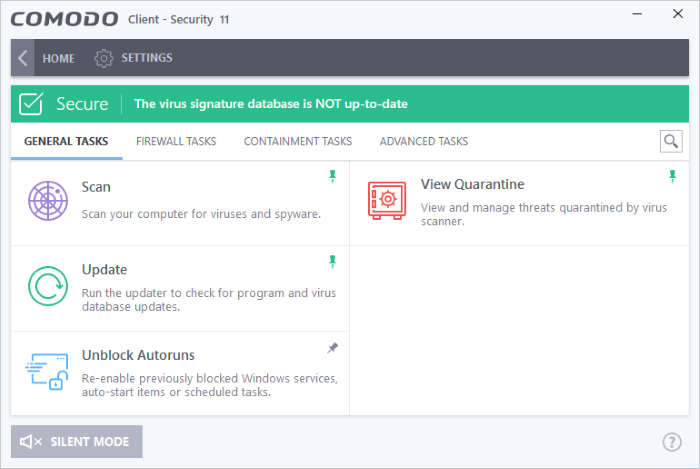700x469 pixels.
Task: Unpin the Update task
Action: coord(332,261)
